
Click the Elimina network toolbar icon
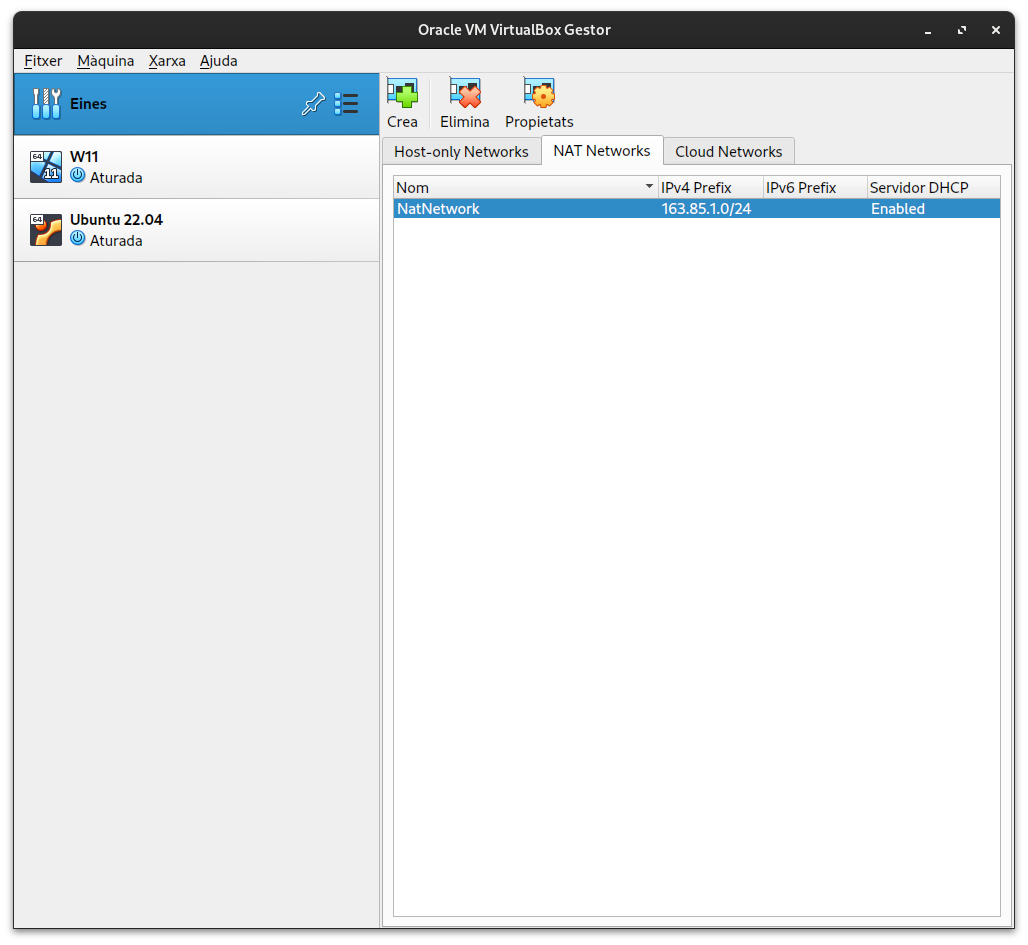(x=464, y=95)
